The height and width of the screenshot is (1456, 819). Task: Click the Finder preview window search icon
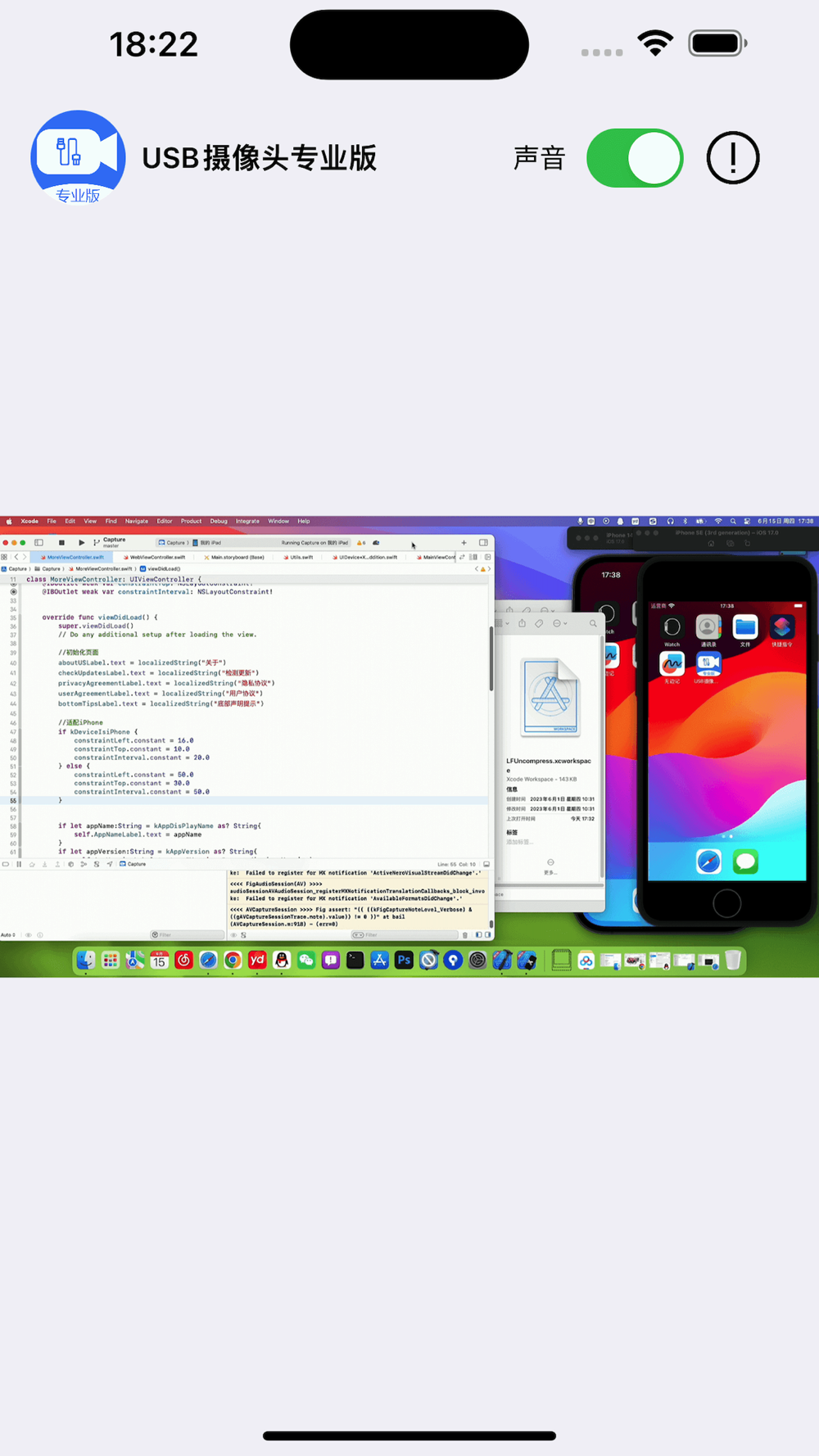pos(593,623)
